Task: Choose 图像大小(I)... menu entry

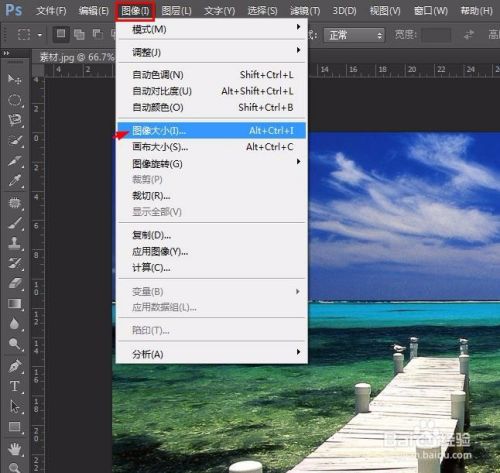Action: pyautogui.click(x=212, y=130)
